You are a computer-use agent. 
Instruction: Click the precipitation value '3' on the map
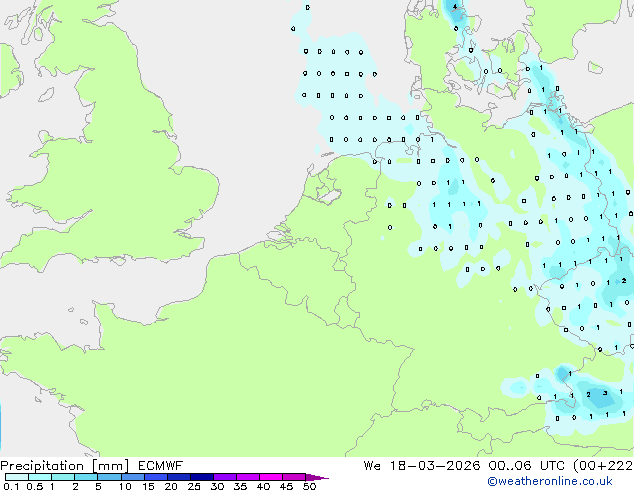[605, 393]
